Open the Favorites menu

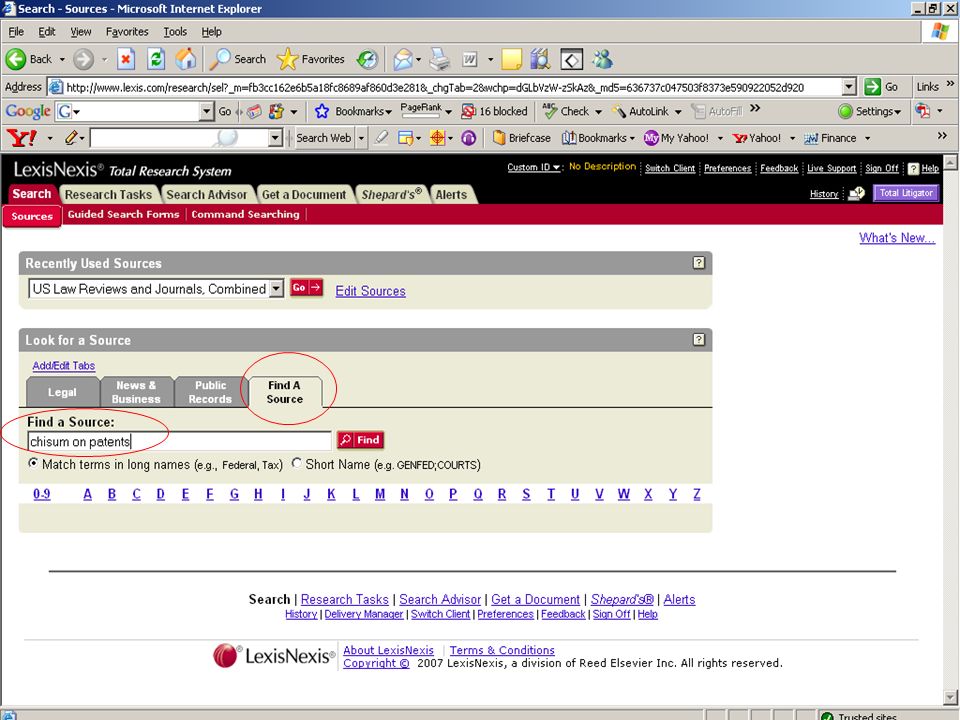[127, 32]
